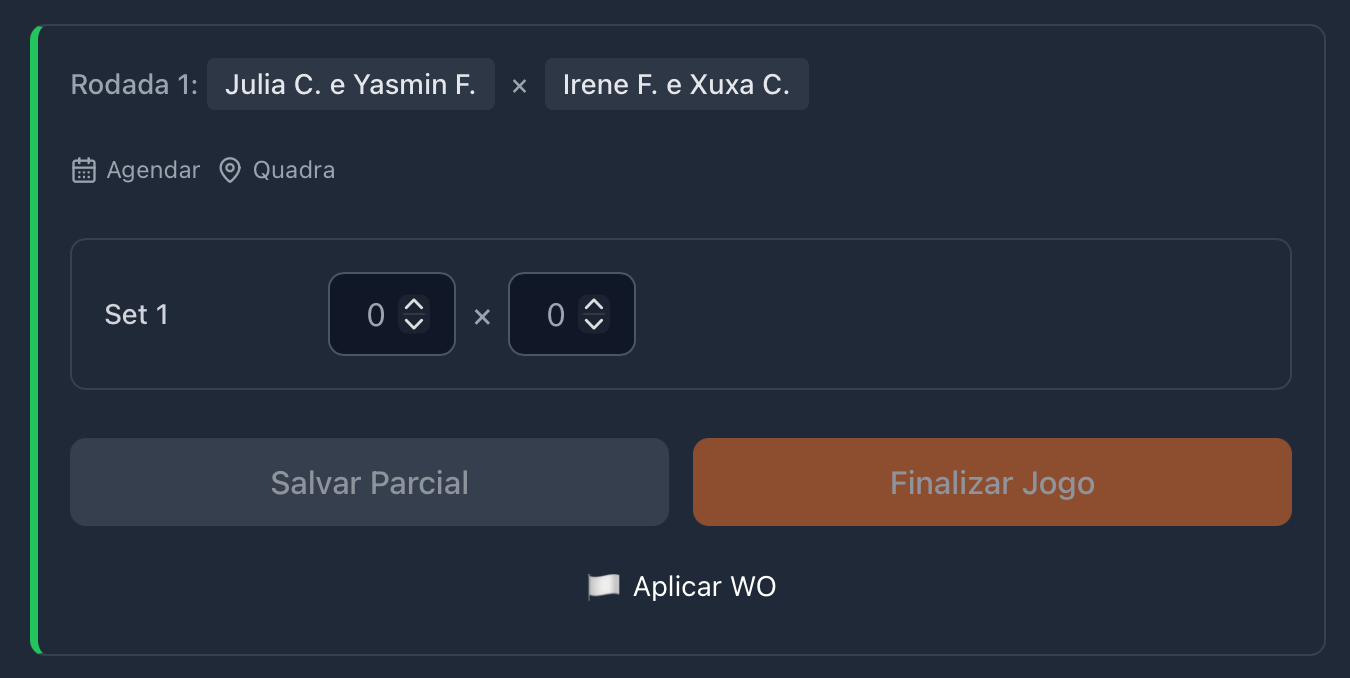The width and height of the screenshot is (1350, 678).
Task: Increase the second team's Set 1 score
Action: click(x=594, y=305)
